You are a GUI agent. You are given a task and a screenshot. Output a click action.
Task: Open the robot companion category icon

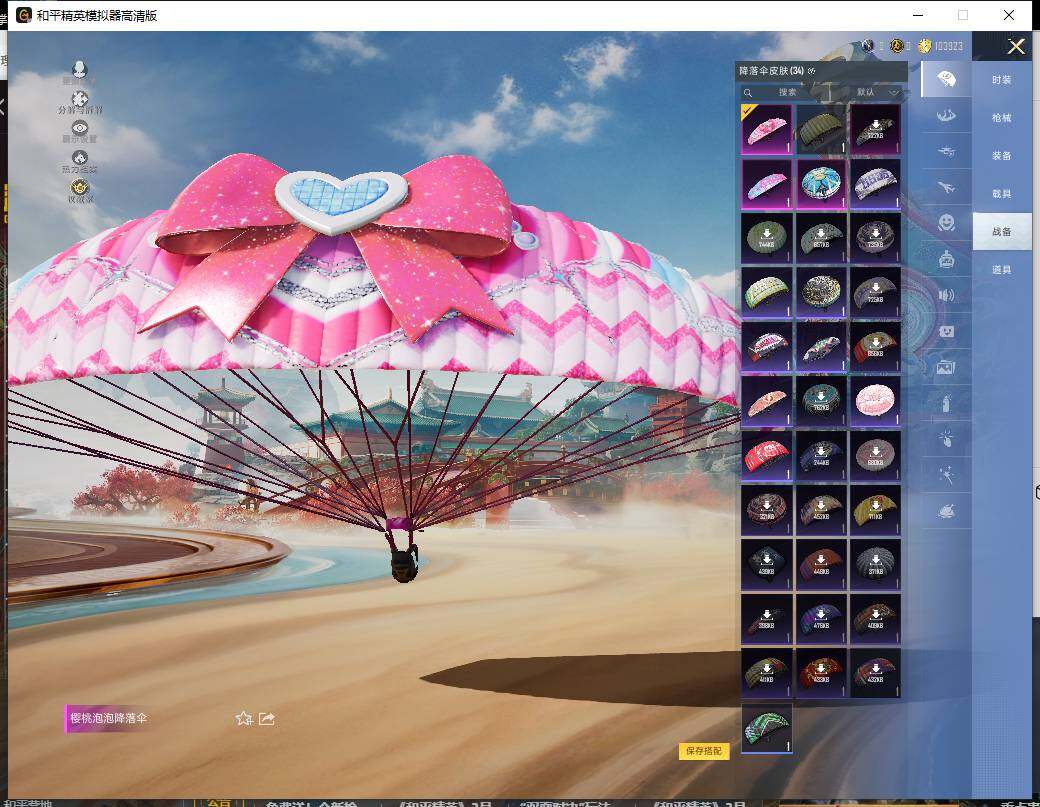pyautogui.click(x=946, y=259)
